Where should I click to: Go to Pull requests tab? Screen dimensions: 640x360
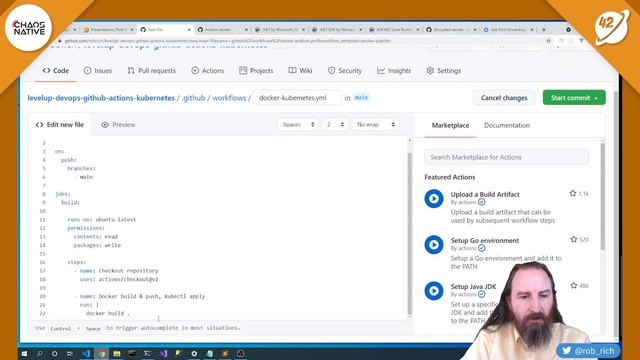pyautogui.click(x=151, y=71)
